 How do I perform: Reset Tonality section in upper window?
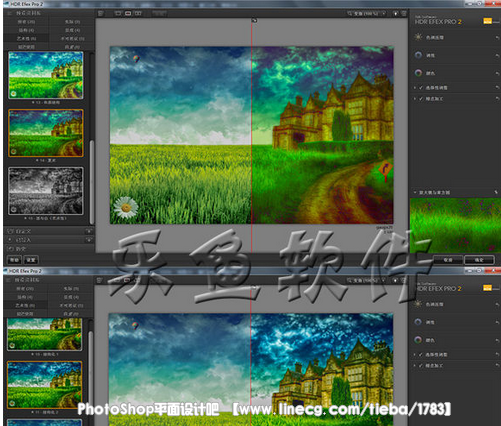[497, 55]
